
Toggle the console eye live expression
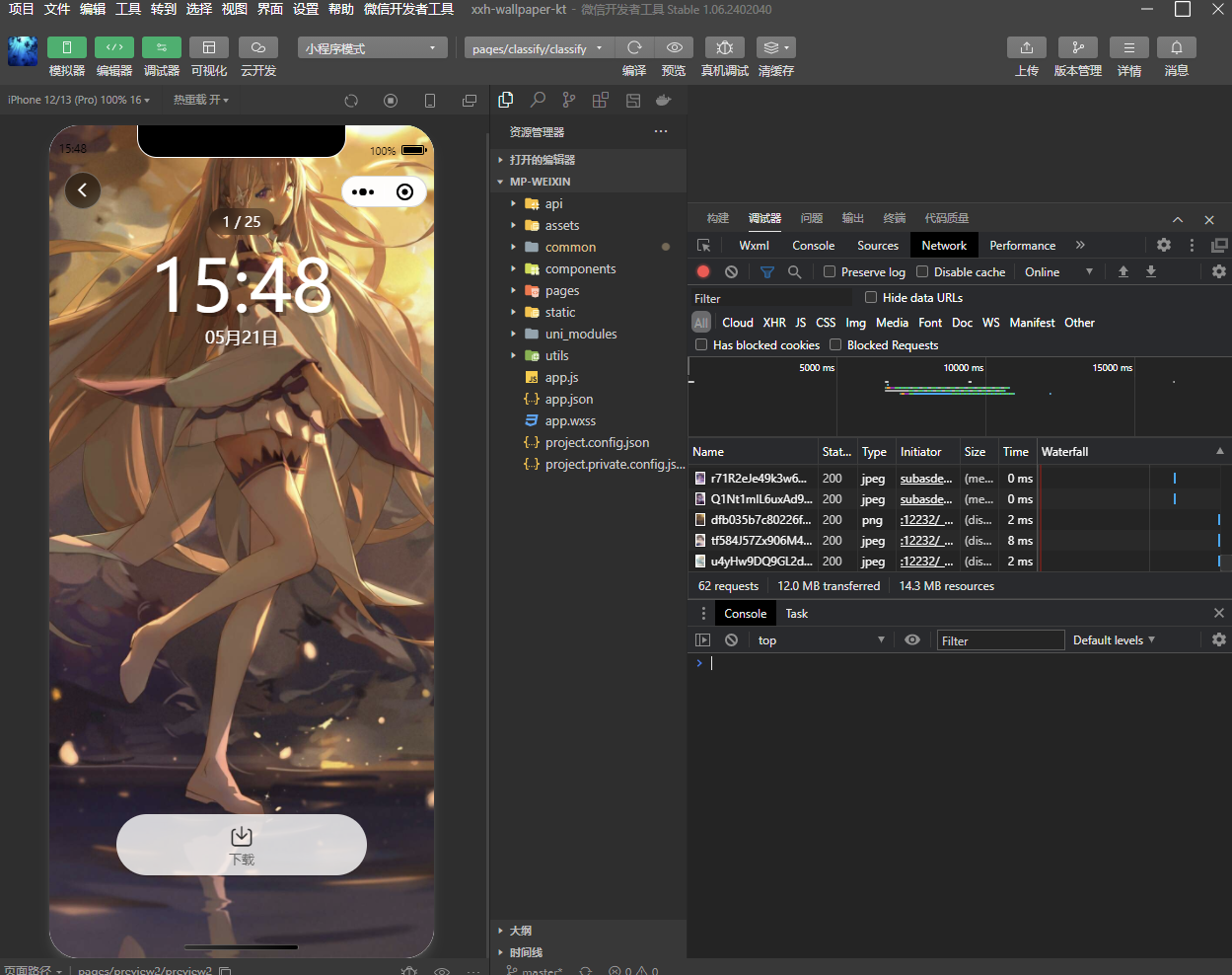tap(912, 639)
